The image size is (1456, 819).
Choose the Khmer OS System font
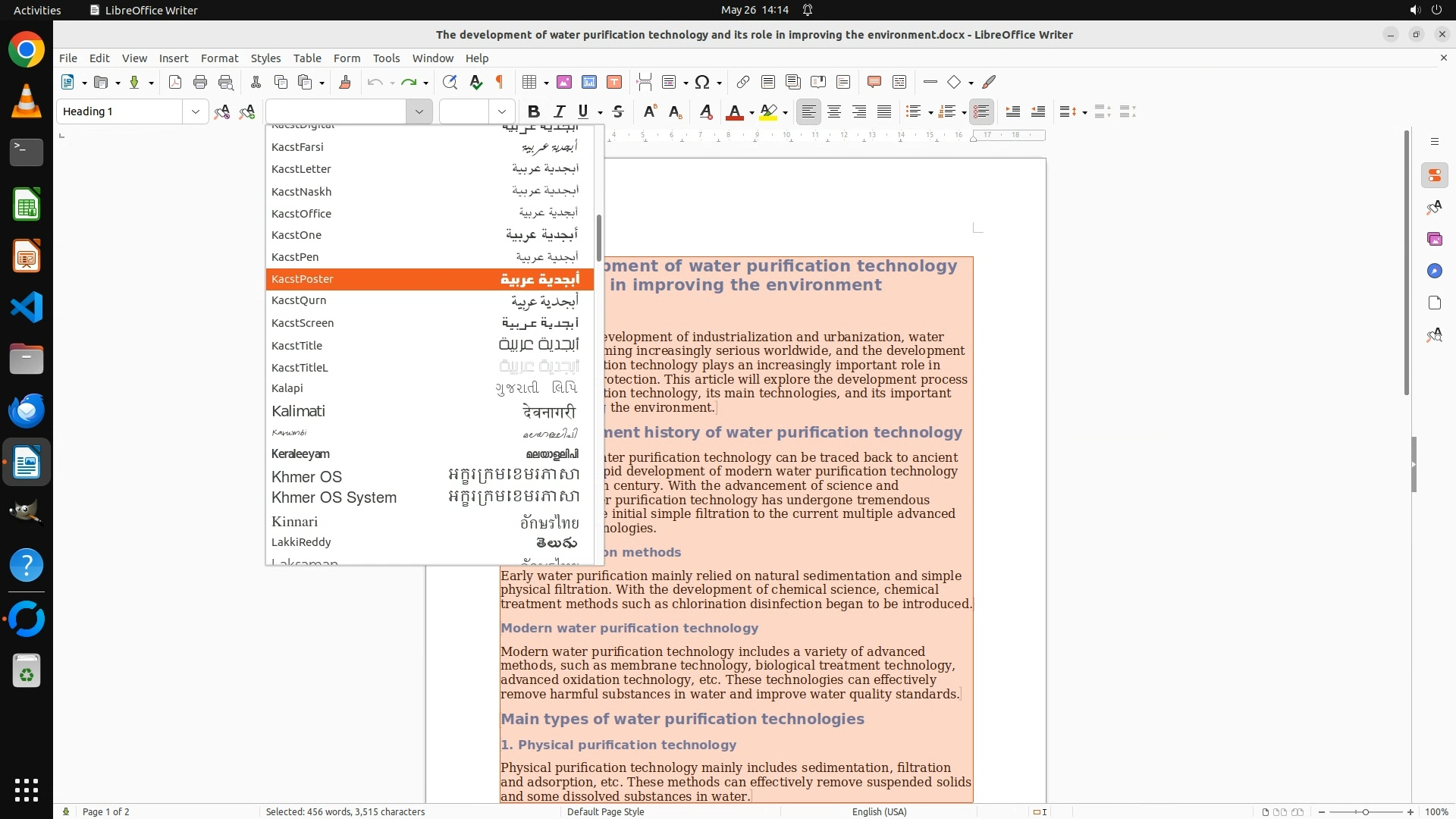334,497
